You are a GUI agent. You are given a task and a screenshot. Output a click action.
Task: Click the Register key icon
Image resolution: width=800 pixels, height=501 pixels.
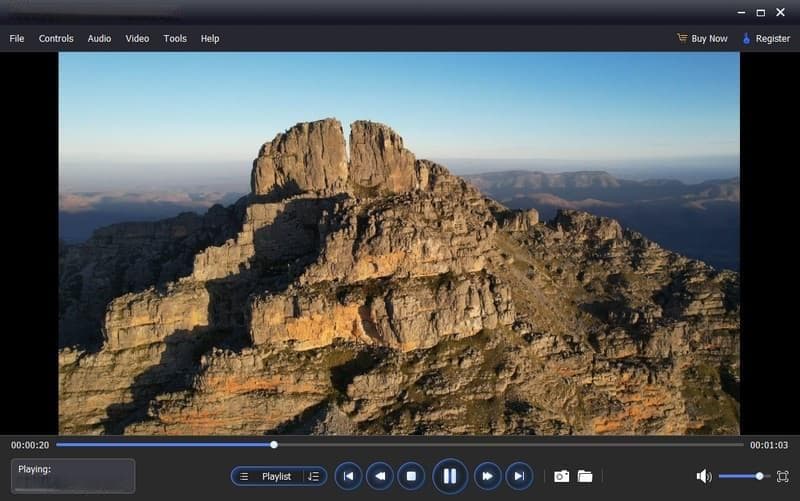(746, 38)
